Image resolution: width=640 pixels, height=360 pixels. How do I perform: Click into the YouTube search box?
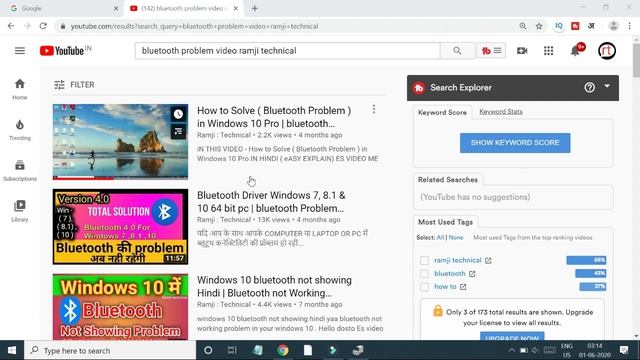[287, 51]
